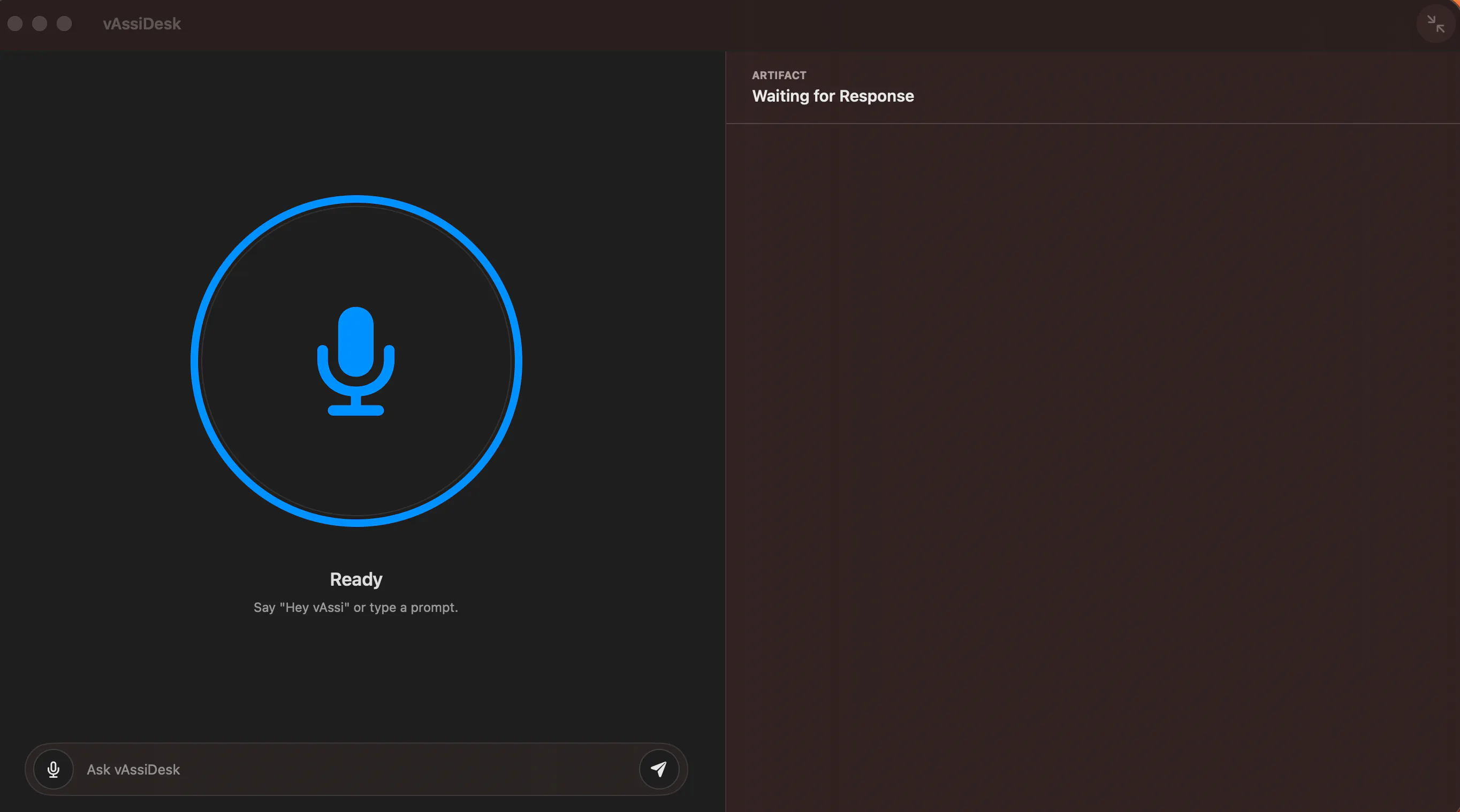
Task: Click the vAssiDesk window title
Action: pos(142,24)
